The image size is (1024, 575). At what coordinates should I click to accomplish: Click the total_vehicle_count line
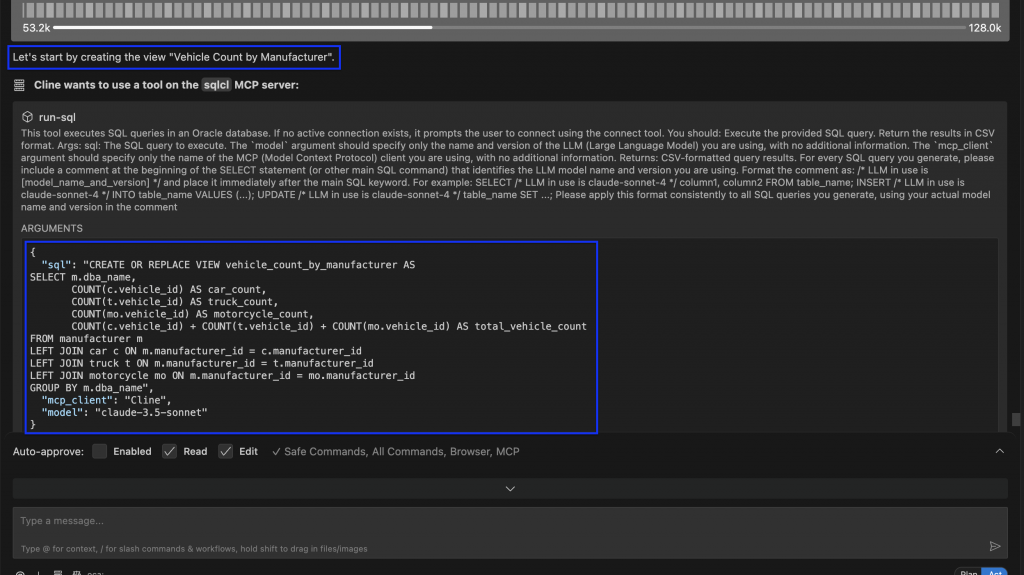pos(328,326)
